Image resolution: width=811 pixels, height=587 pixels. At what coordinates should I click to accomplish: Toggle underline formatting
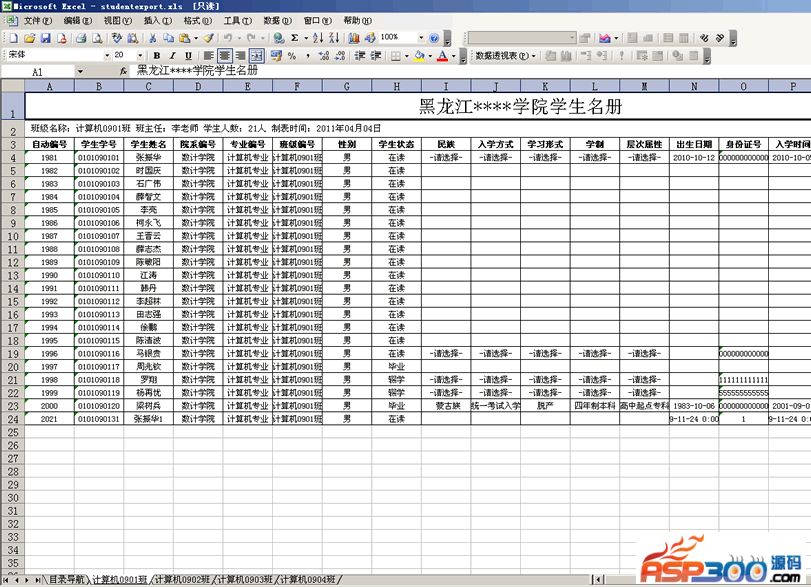[x=188, y=55]
